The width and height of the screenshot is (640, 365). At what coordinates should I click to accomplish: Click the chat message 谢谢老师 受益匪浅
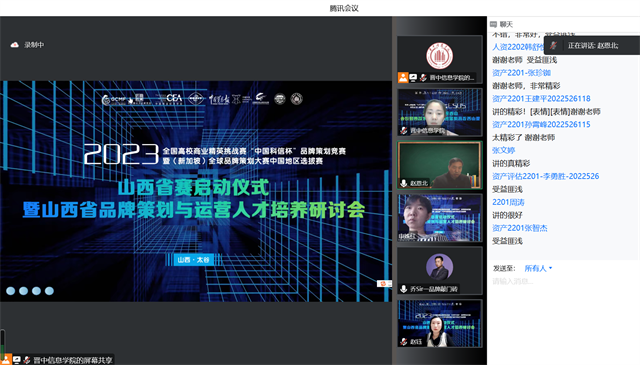pyautogui.click(x=524, y=60)
